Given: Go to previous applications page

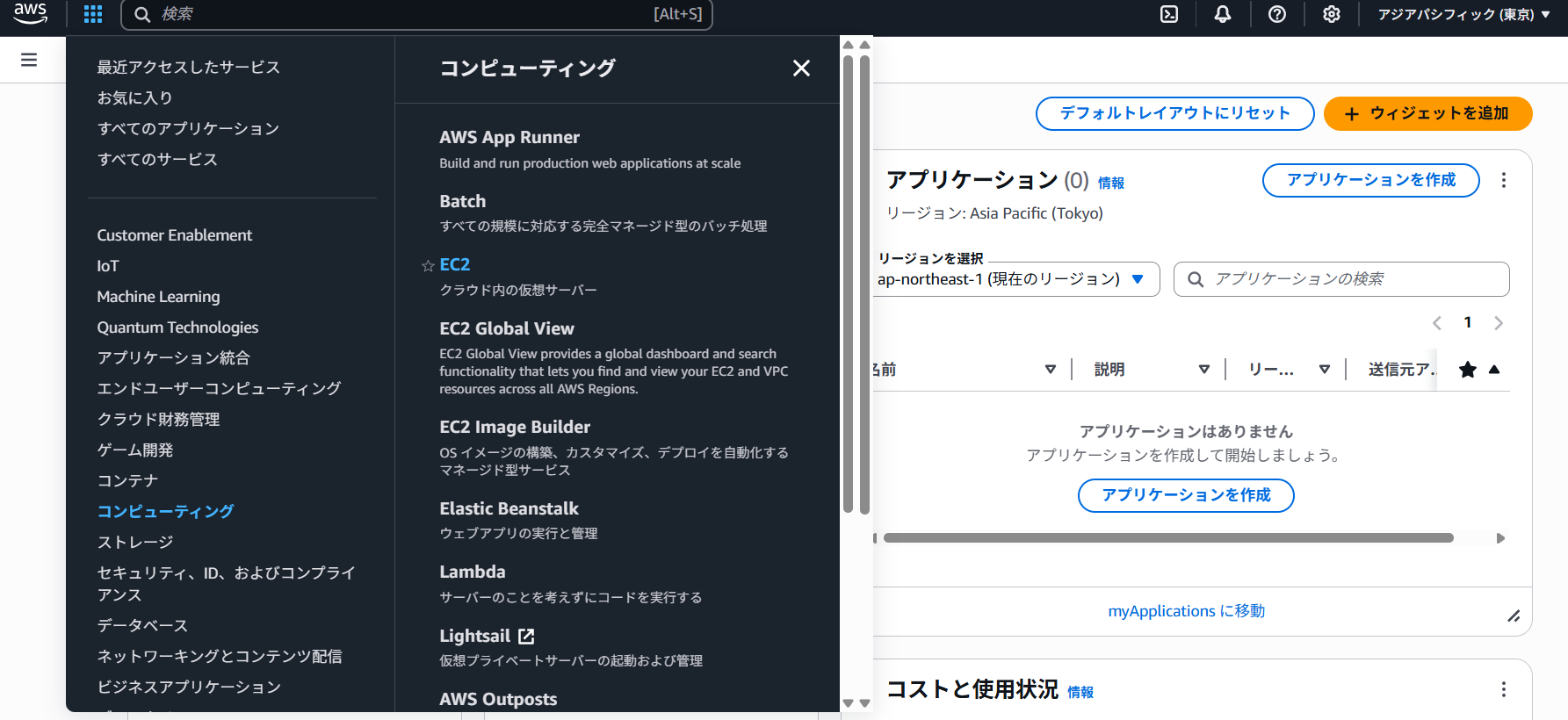Looking at the screenshot, I should (x=1437, y=323).
